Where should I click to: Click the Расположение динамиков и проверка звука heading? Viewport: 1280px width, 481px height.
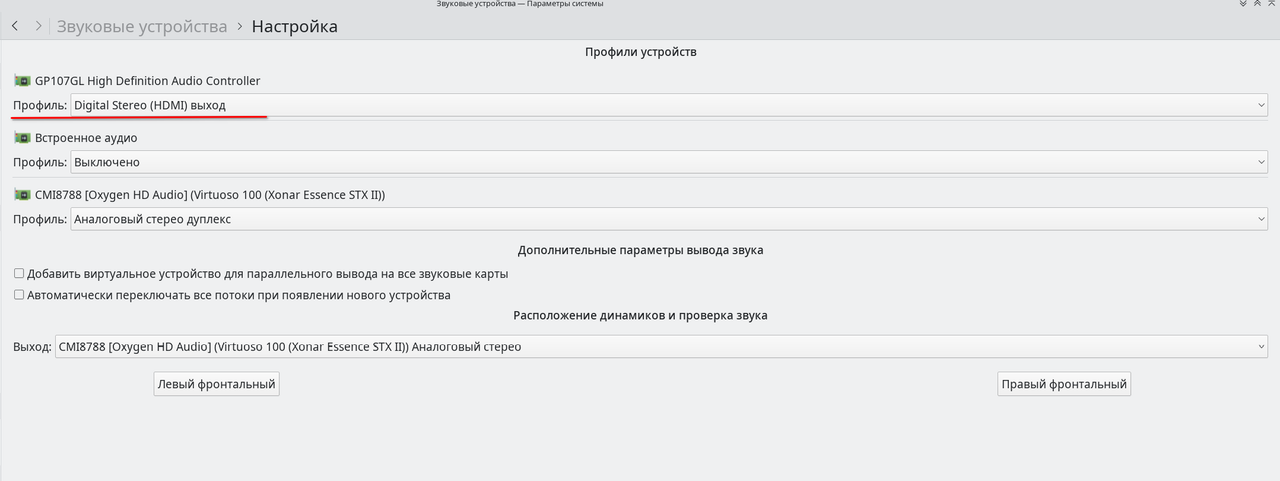coord(641,315)
